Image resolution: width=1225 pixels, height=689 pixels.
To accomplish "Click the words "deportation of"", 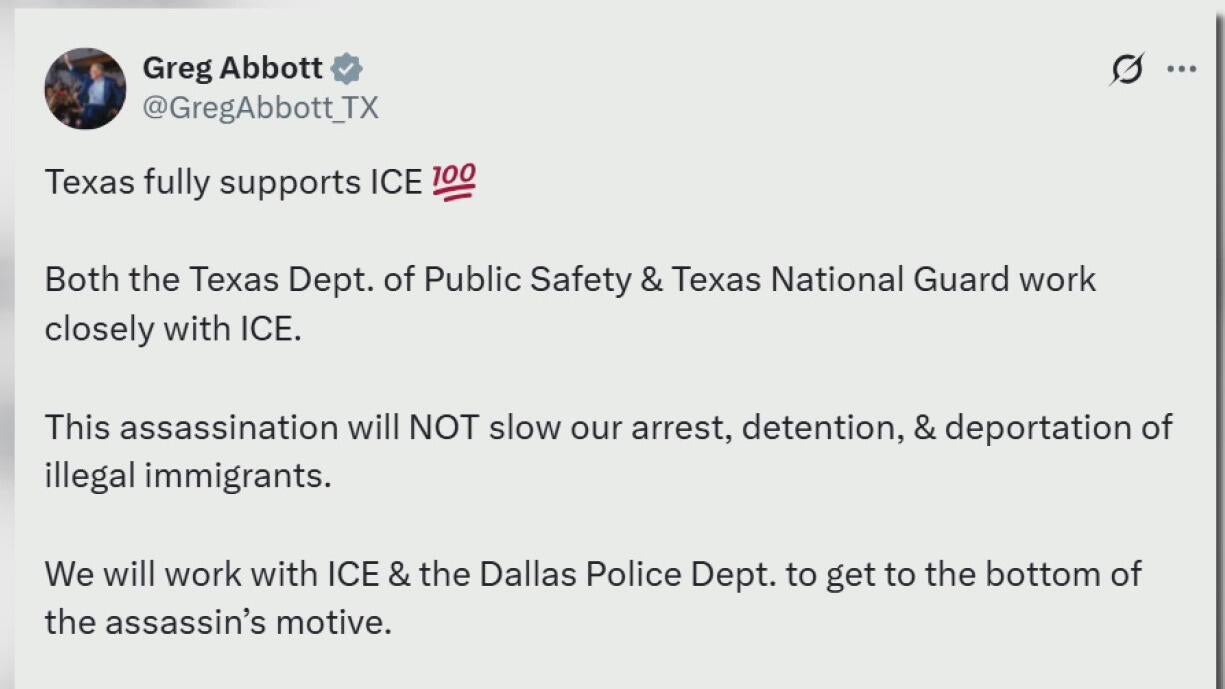I will point(1058,427).
